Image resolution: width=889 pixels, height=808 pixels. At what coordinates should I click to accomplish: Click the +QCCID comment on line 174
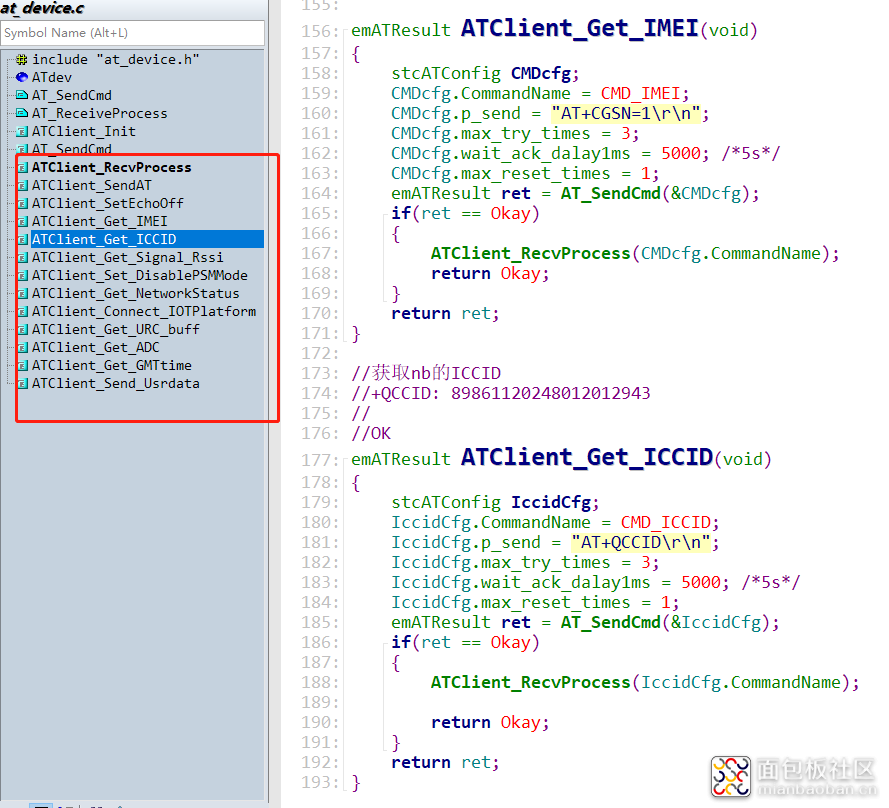click(501, 394)
